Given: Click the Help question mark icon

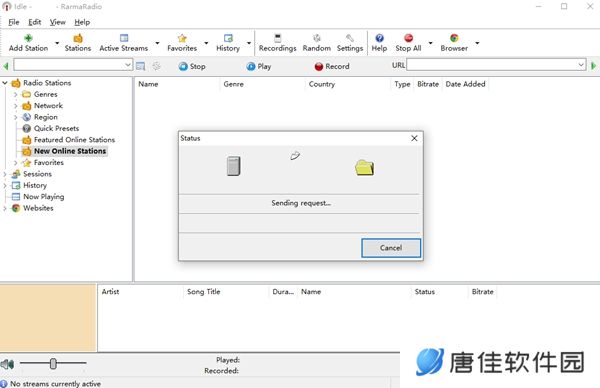Looking at the screenshot, I should coord(379,38).
